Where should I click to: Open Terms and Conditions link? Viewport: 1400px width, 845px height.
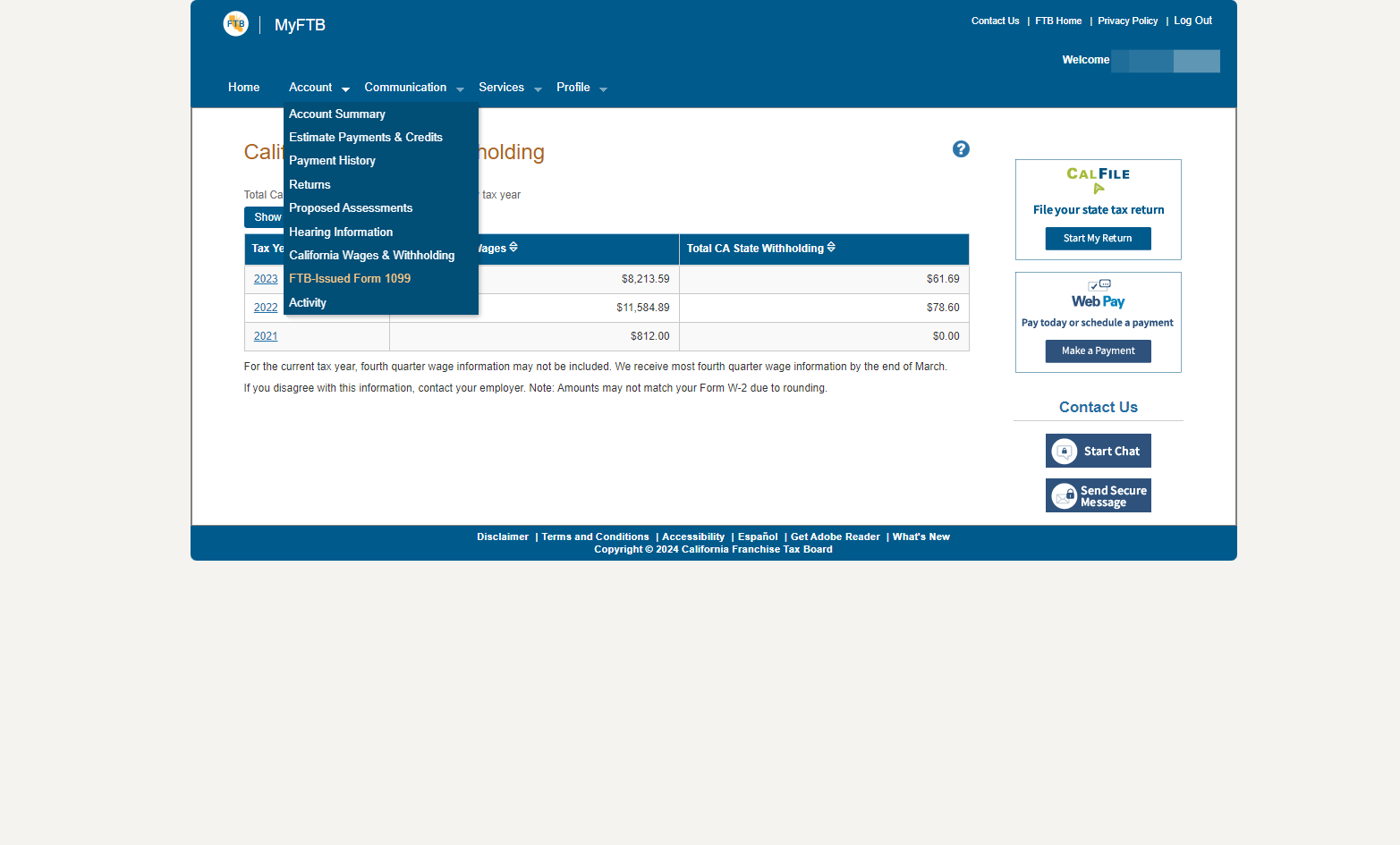coord(595,537)
